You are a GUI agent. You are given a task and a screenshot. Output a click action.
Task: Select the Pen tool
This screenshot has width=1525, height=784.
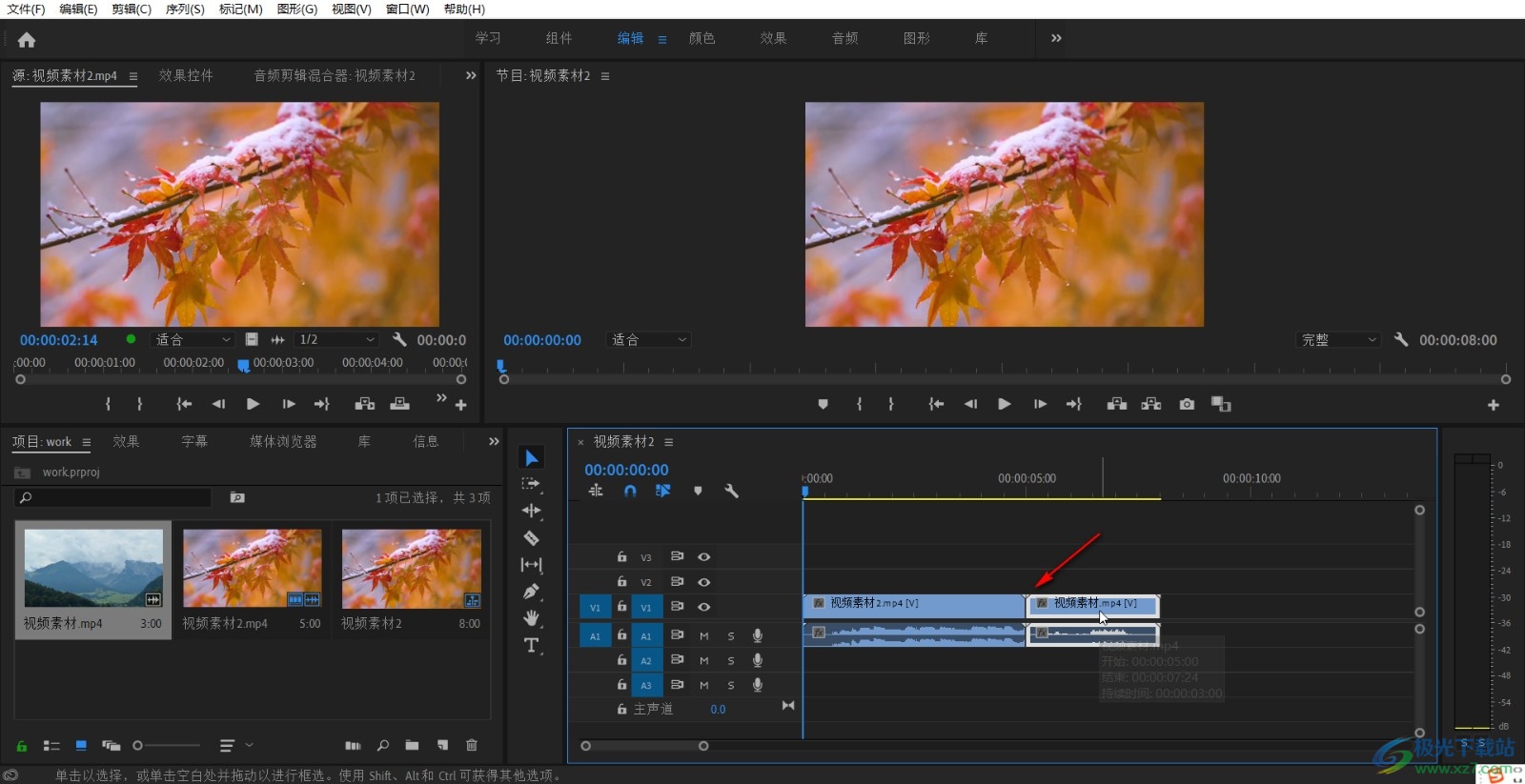[x=531, y=592]
